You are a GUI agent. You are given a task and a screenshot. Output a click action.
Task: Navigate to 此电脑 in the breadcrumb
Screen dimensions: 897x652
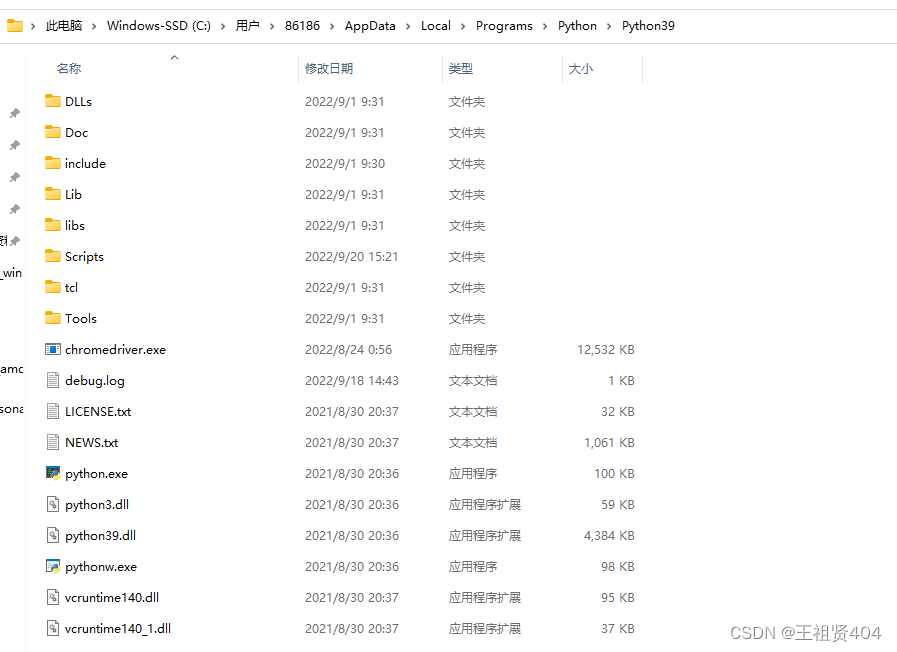tap(64, 26)
